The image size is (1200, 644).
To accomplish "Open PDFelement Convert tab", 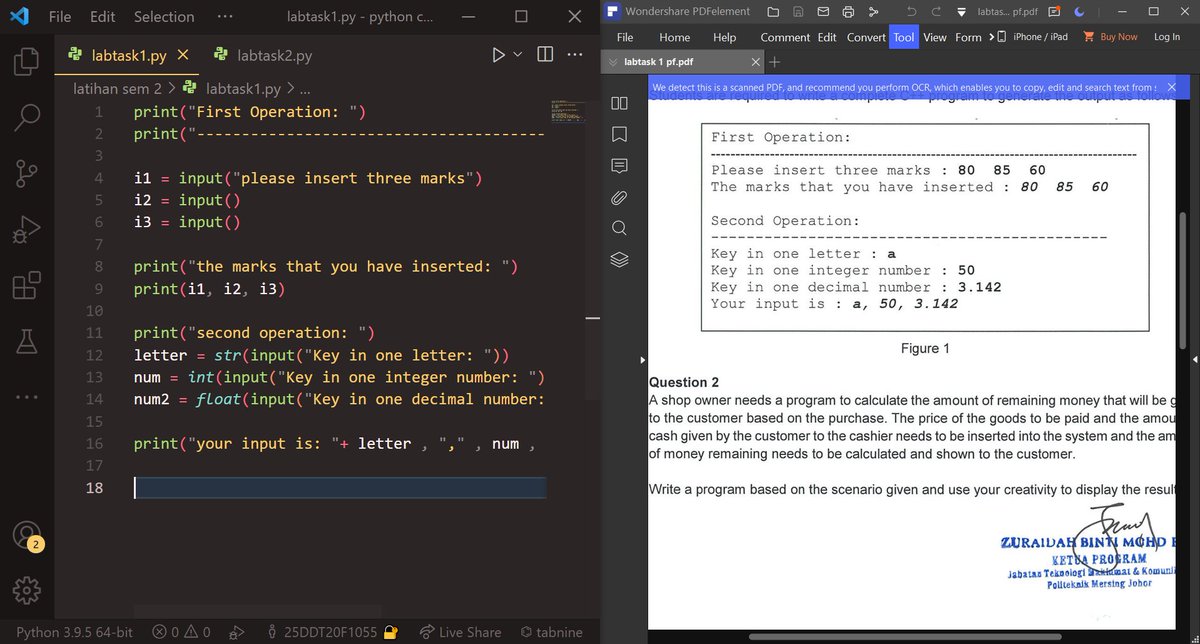I will 866,37.
